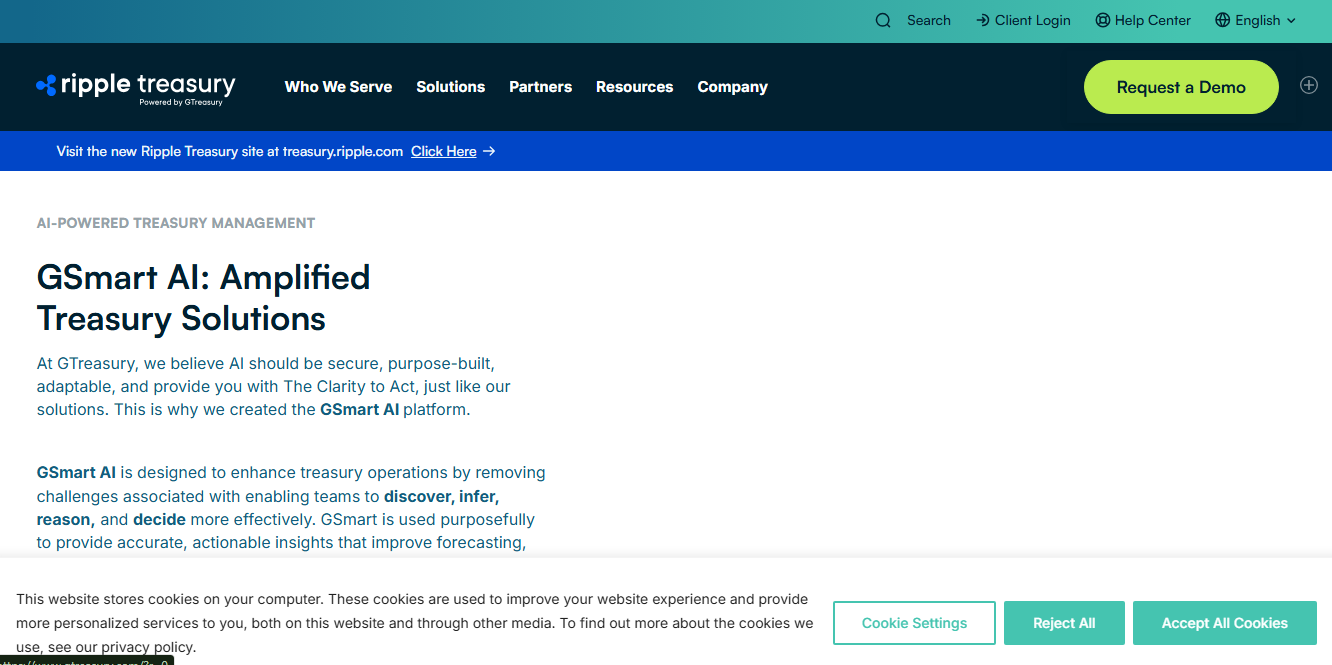Image resolution: width=1332 pixels, height=665 pixels.
Task: Expand the Partners navigation item
Action: coord(540,87)
